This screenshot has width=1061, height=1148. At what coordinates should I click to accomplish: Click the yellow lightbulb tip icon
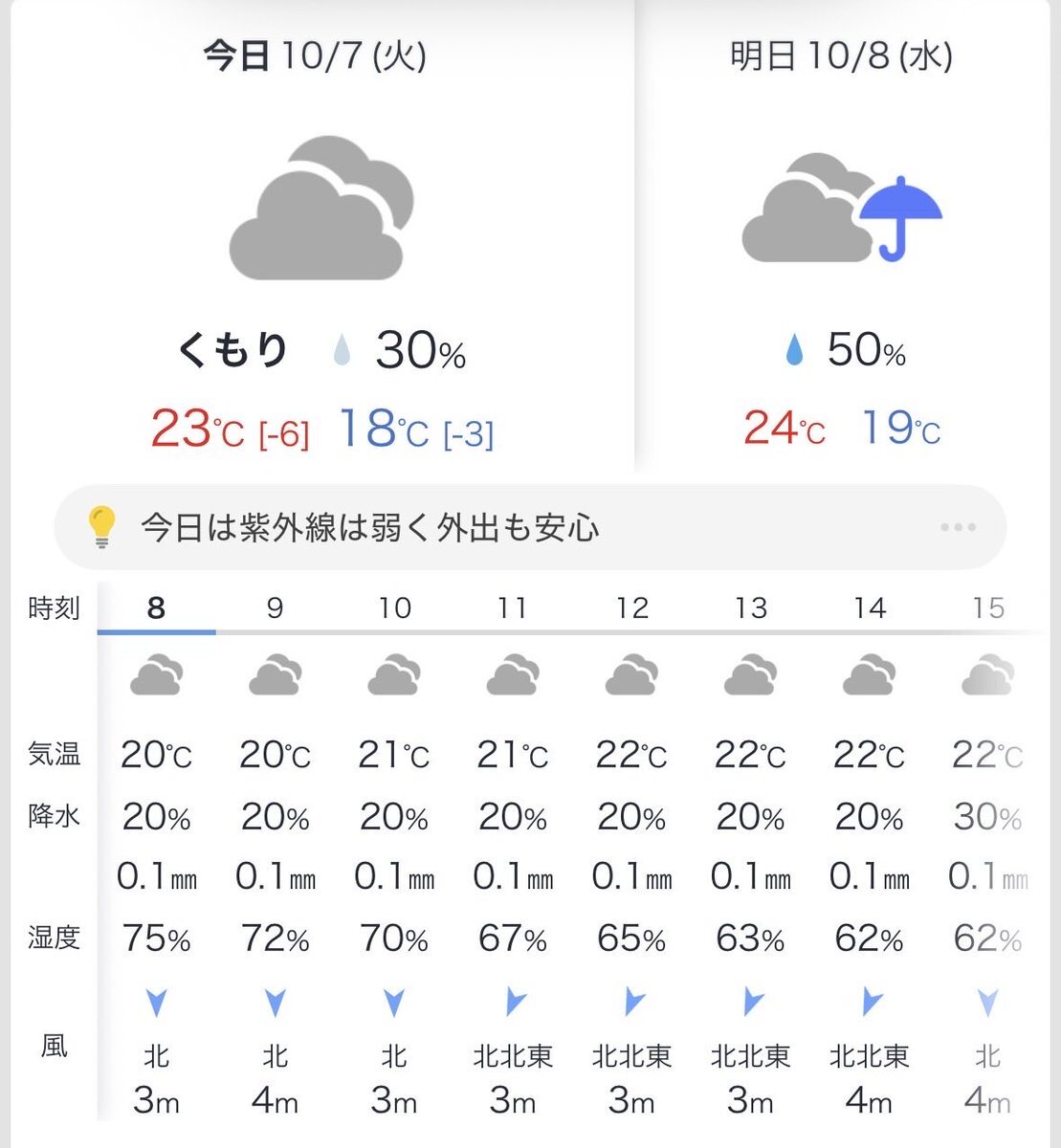pos(101,526)
